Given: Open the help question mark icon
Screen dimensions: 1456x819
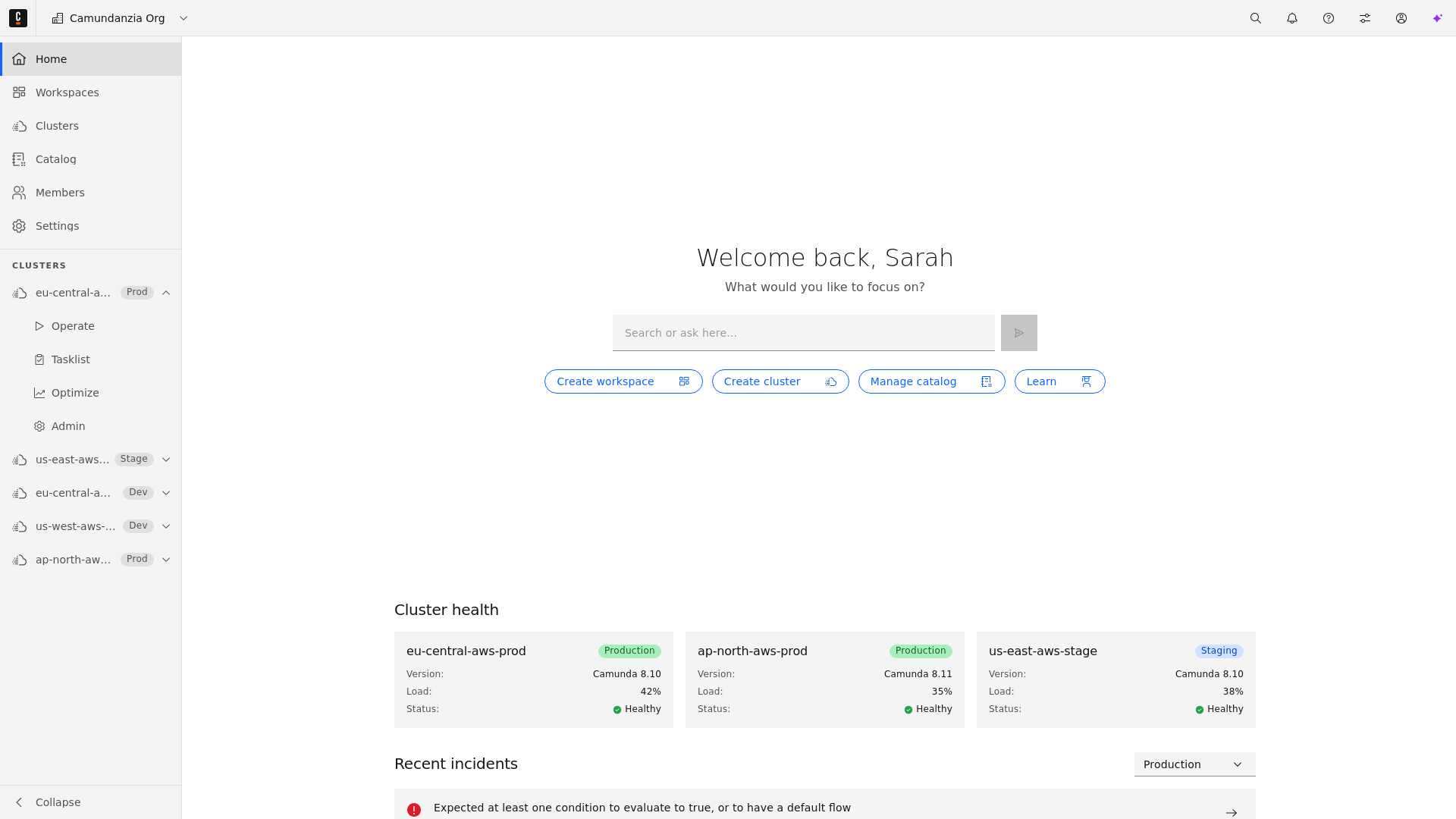Looking at the screenshot, I should (1329, 18).
